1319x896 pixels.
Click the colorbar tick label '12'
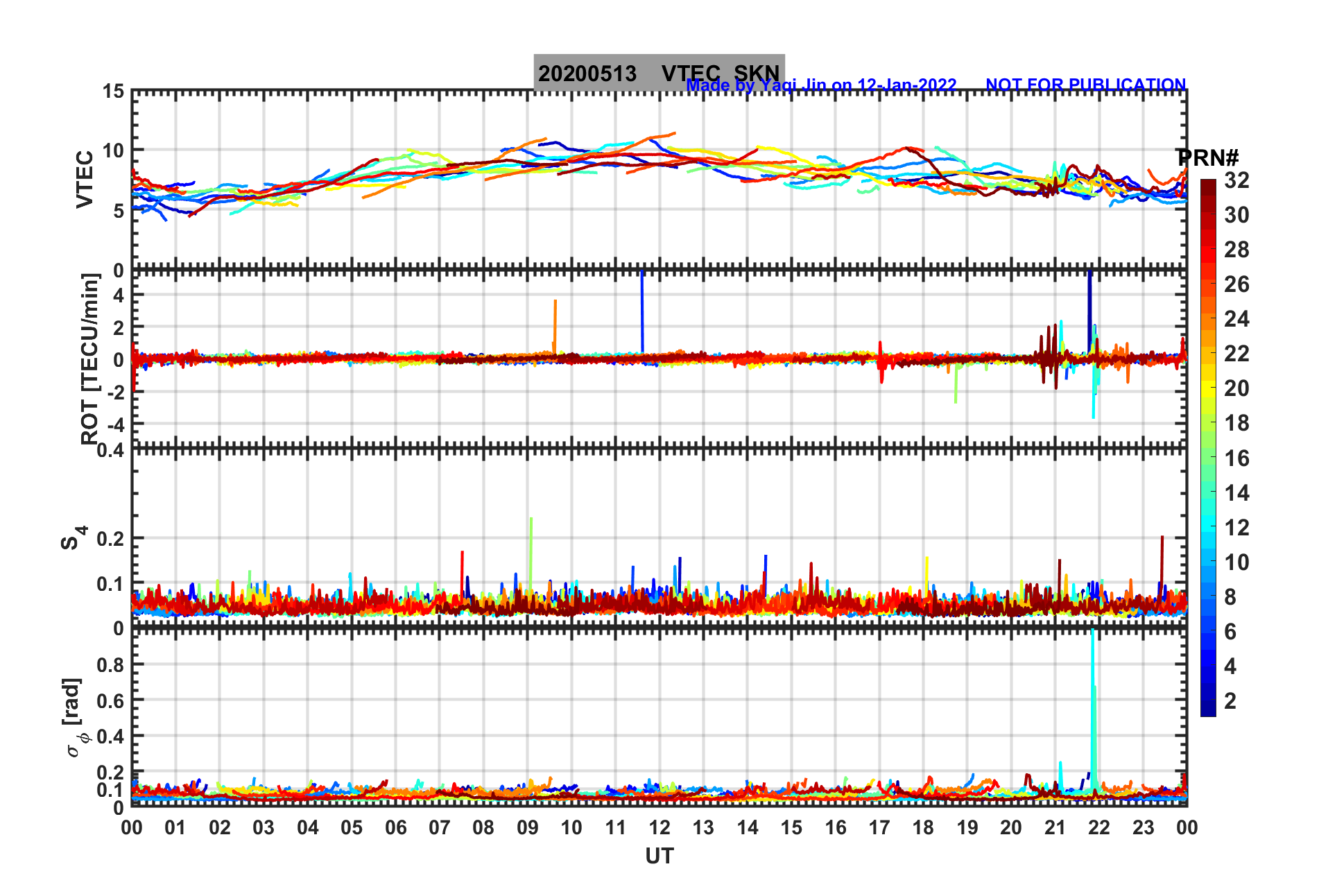coord(1236,528)
